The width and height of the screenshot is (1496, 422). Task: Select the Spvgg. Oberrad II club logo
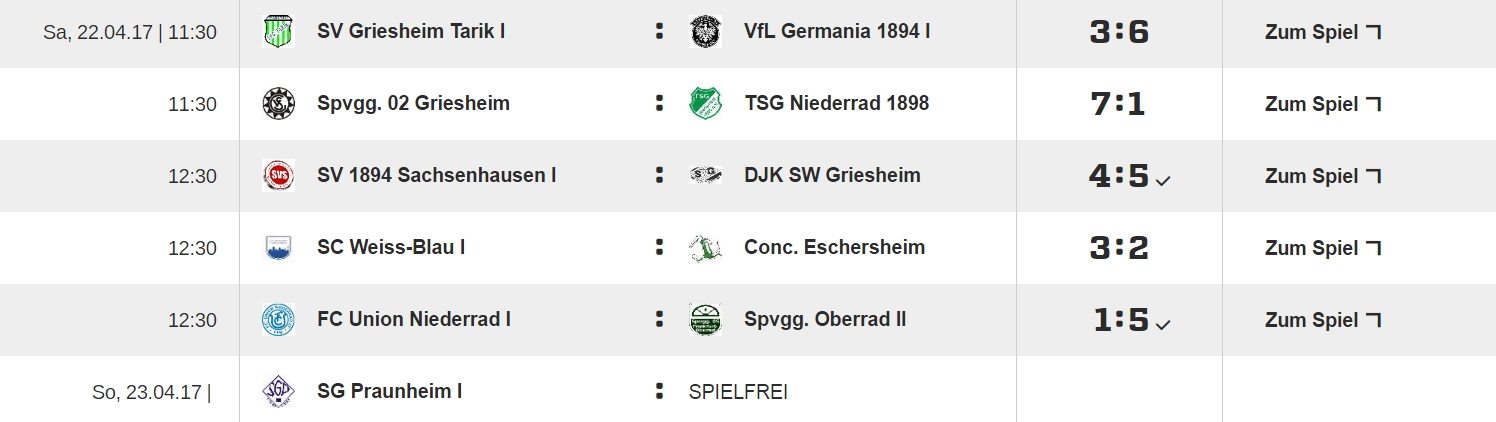point(706,320)
